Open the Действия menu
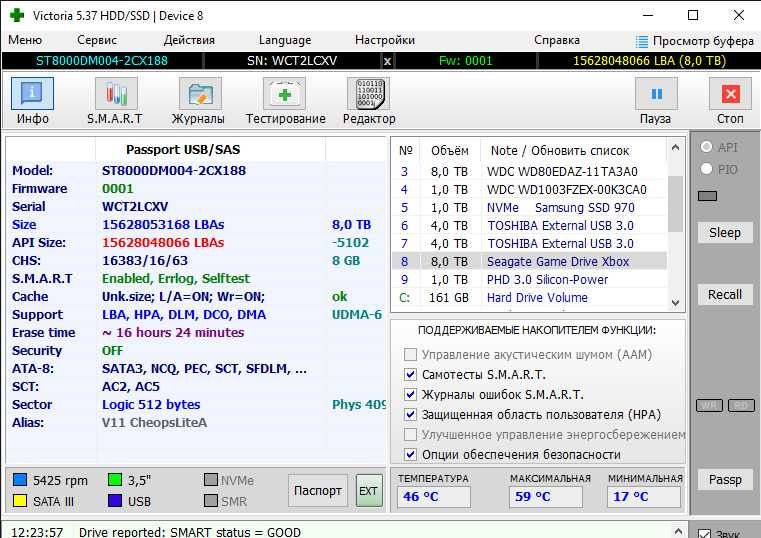Viewport: 761px width, 538px height. click(x=189, y=40)
